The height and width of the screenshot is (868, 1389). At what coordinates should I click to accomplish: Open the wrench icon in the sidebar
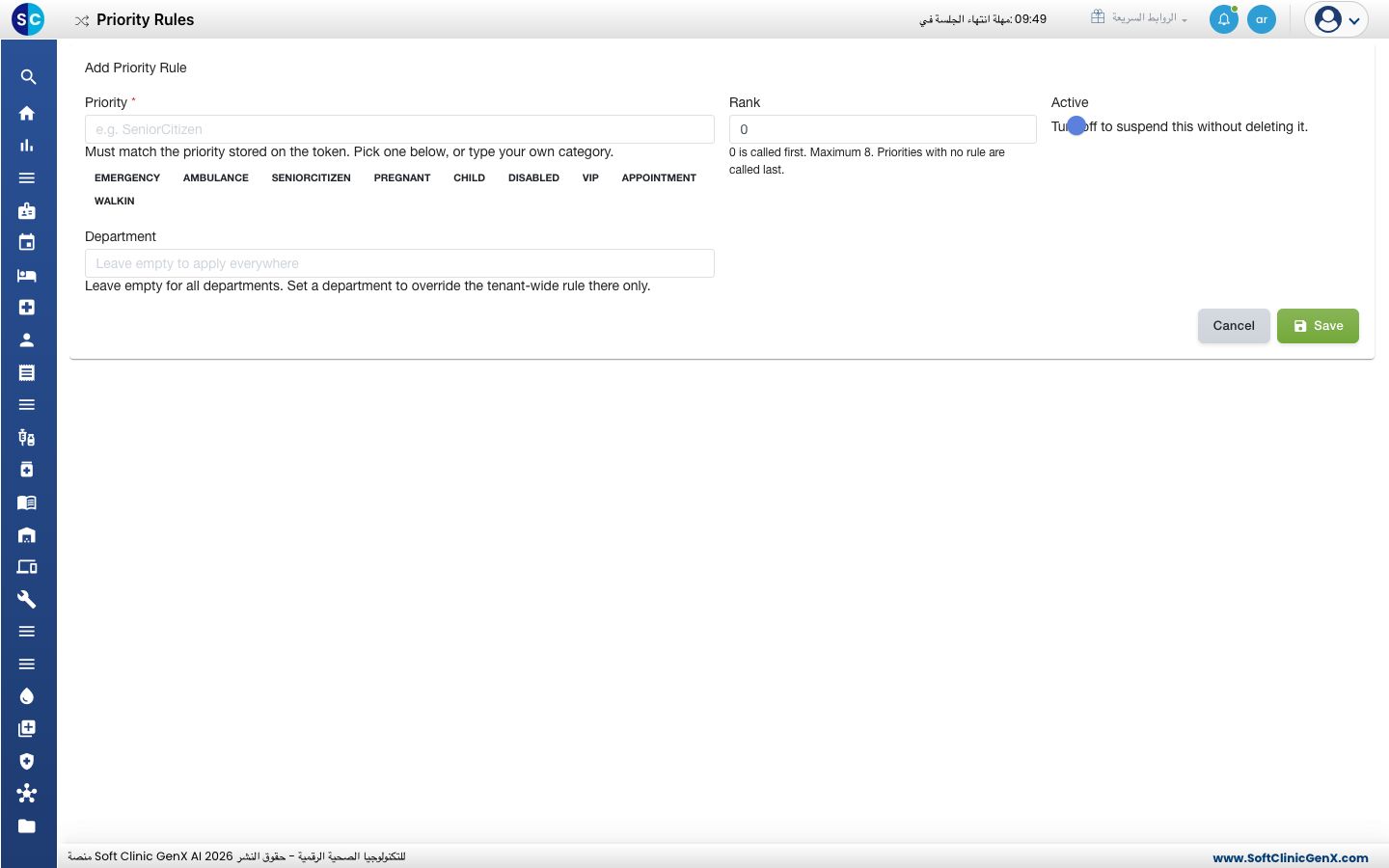click(27, 599)
